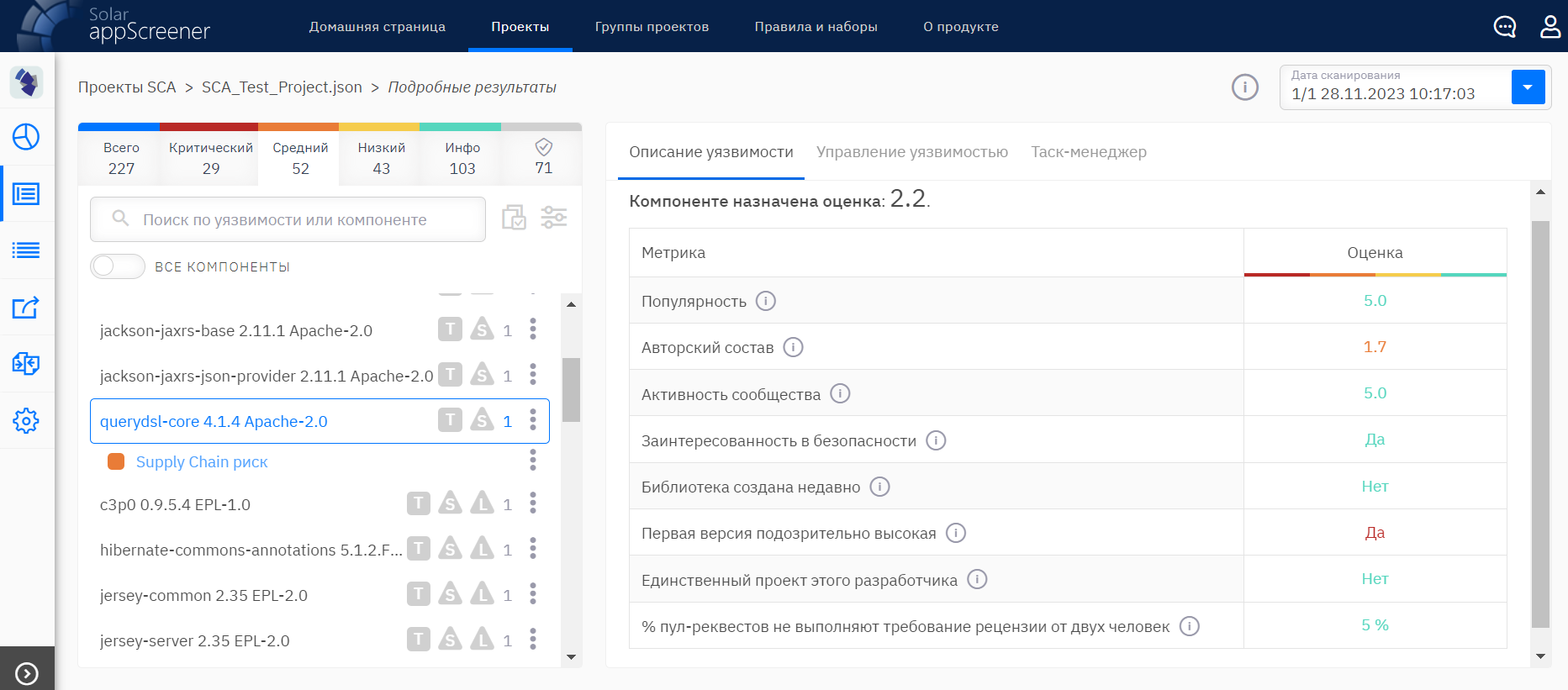Click S triangle icon on hibernate-commons-annotations row

tap(451, 548)
